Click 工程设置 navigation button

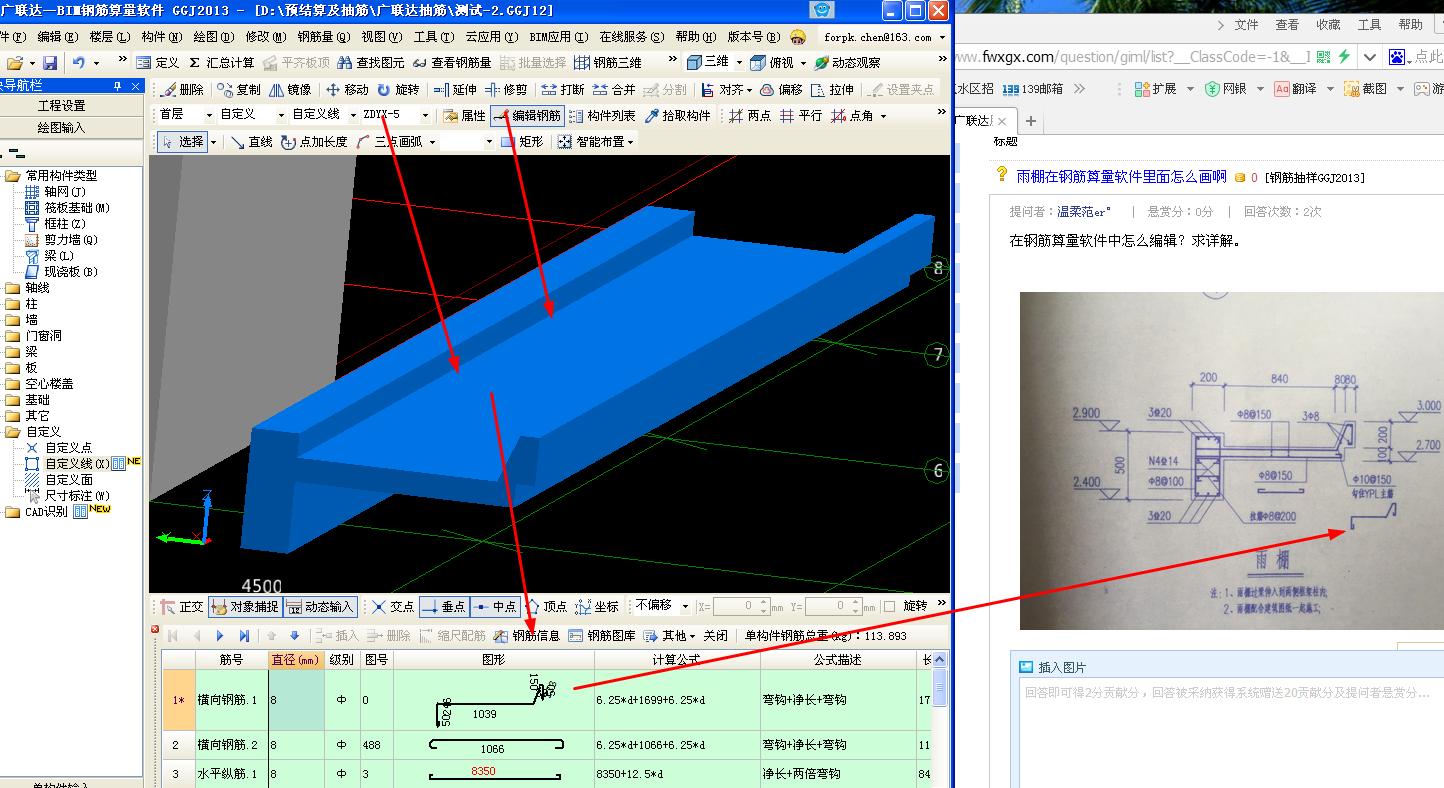(x=61, y=106)
